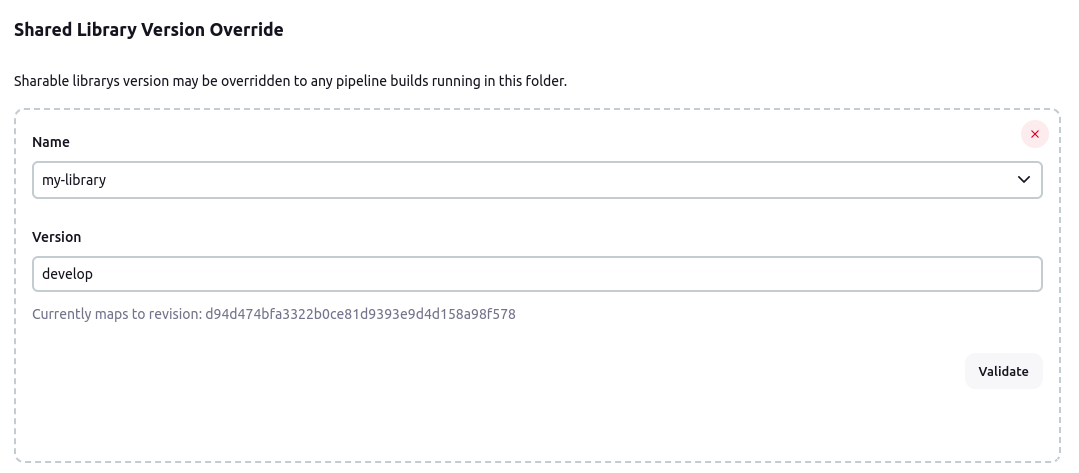Click the Sharable librarys description sentence
This screenshot has width=1079, height=473.
[x=290, y=81]
